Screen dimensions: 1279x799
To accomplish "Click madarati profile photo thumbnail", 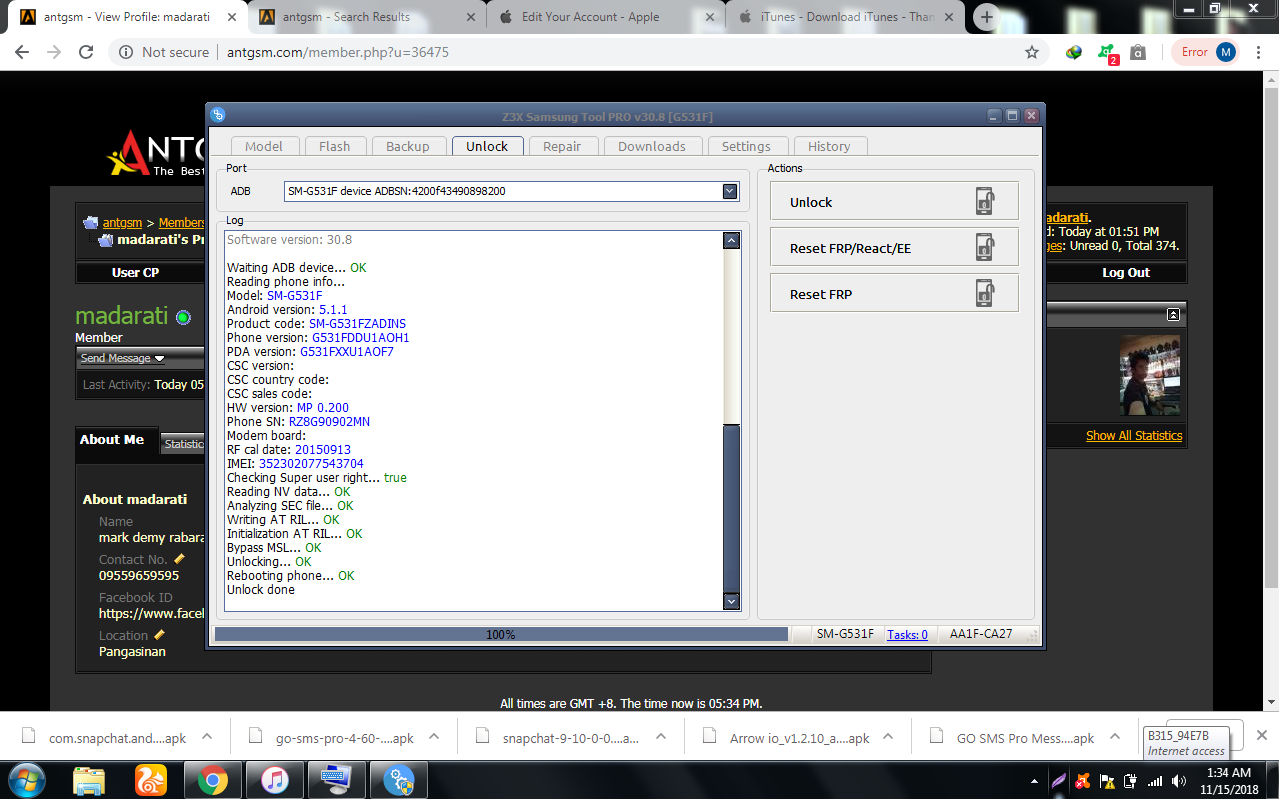I will click(x=1150, y=375).
